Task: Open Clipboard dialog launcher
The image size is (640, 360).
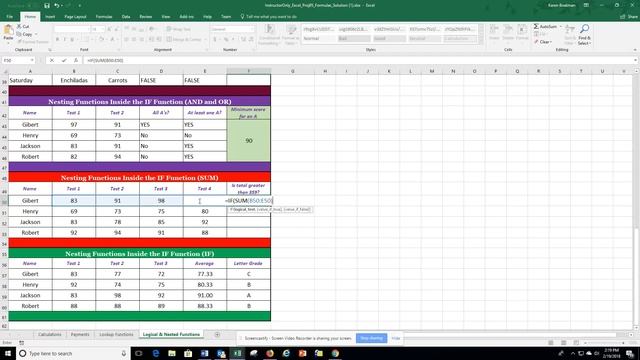Action: (50, 50)
